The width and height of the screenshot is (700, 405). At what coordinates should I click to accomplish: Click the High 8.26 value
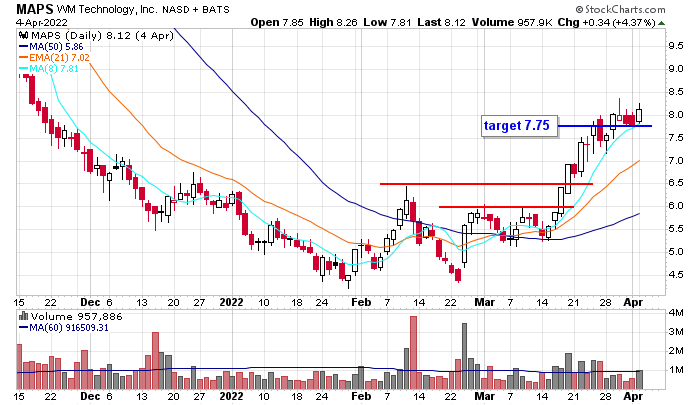(333, 22)
